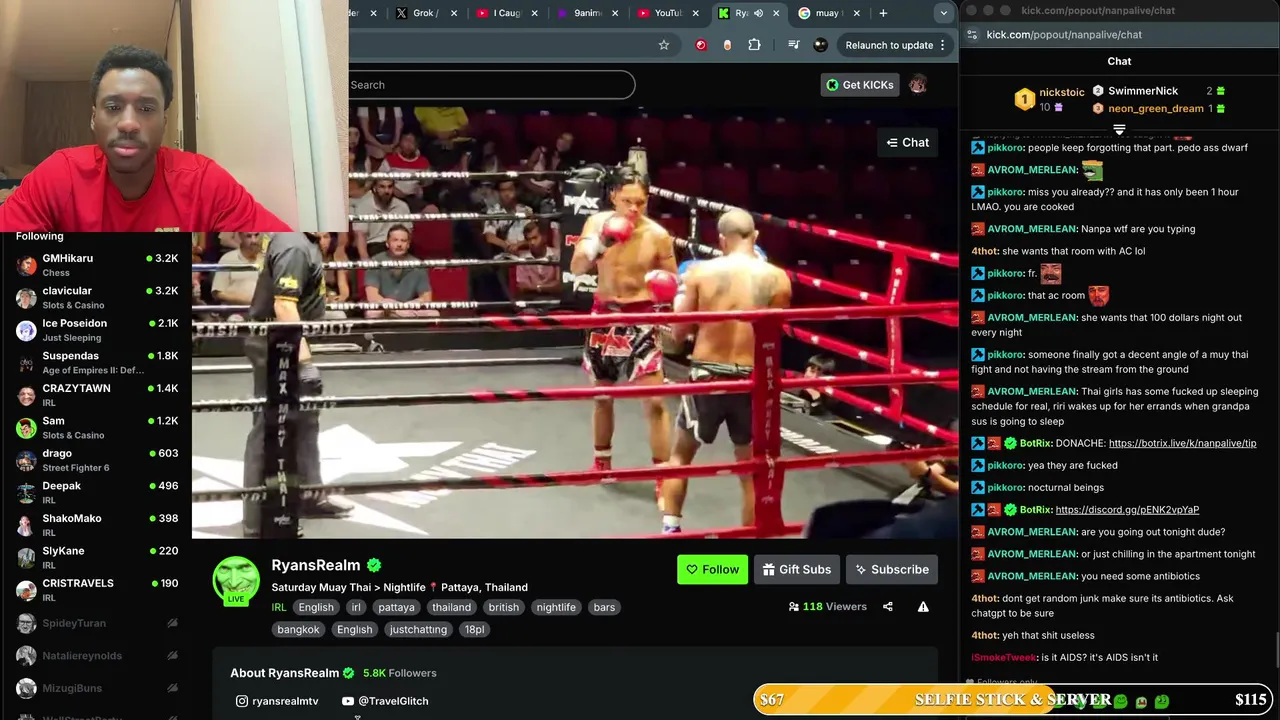The width and height of the screenshot is (1280, 720).
Task: Open the site info icon in chat popout
Action: pyautogui.click(x=972, y=34)
